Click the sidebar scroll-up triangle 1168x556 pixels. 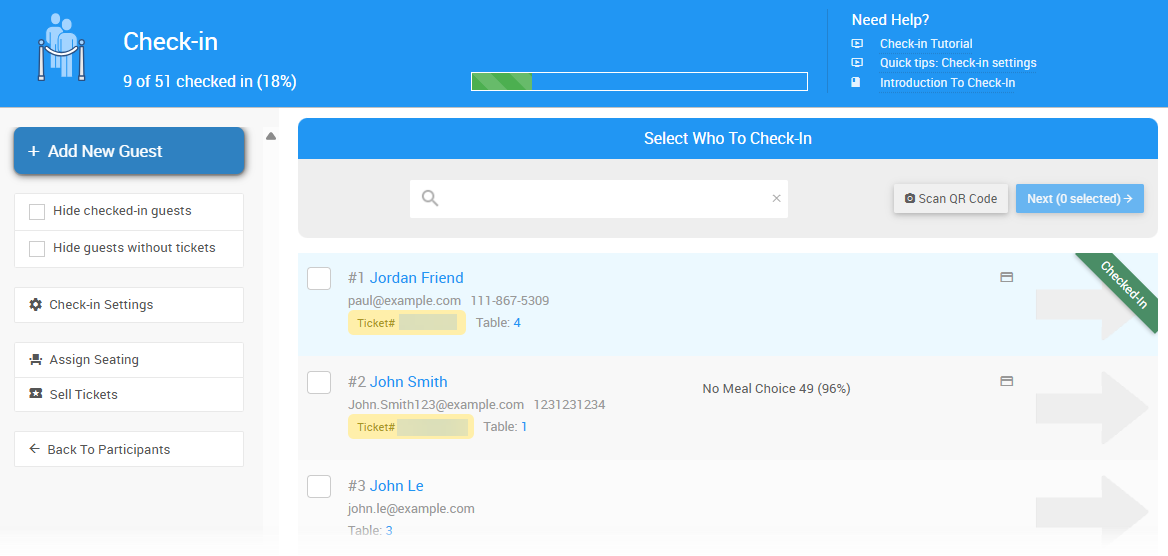click(271, 136)
